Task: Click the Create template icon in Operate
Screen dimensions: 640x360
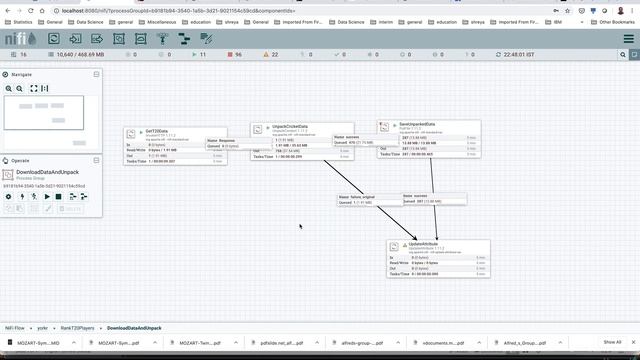Action: (73, 197)
